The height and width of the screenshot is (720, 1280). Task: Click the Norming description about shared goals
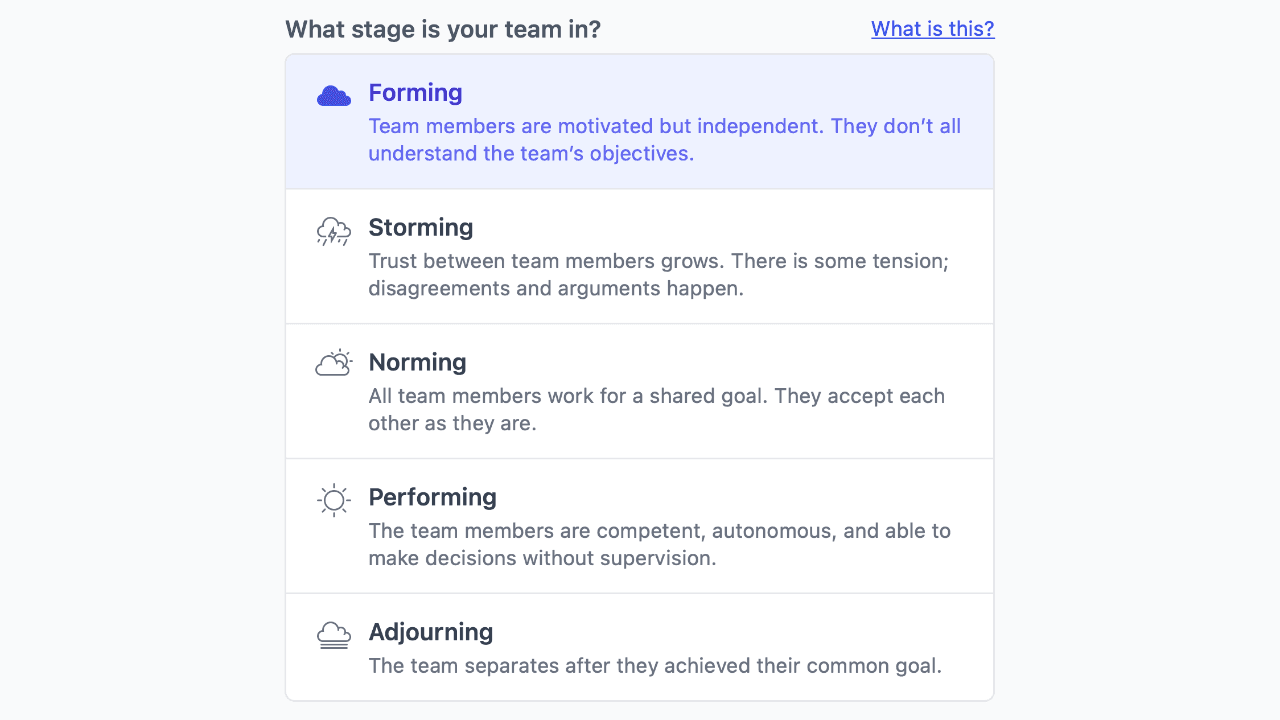tap(656, 409)
